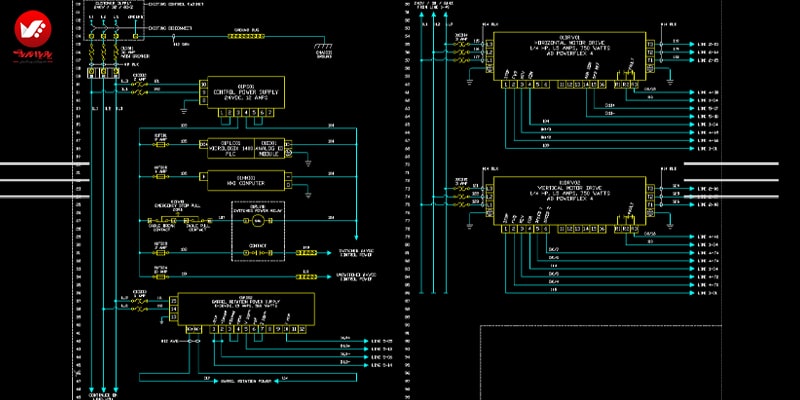Select the Horizontal Motor Drive block
This screenshot has width=800, height=400.
tap(569, 56)
